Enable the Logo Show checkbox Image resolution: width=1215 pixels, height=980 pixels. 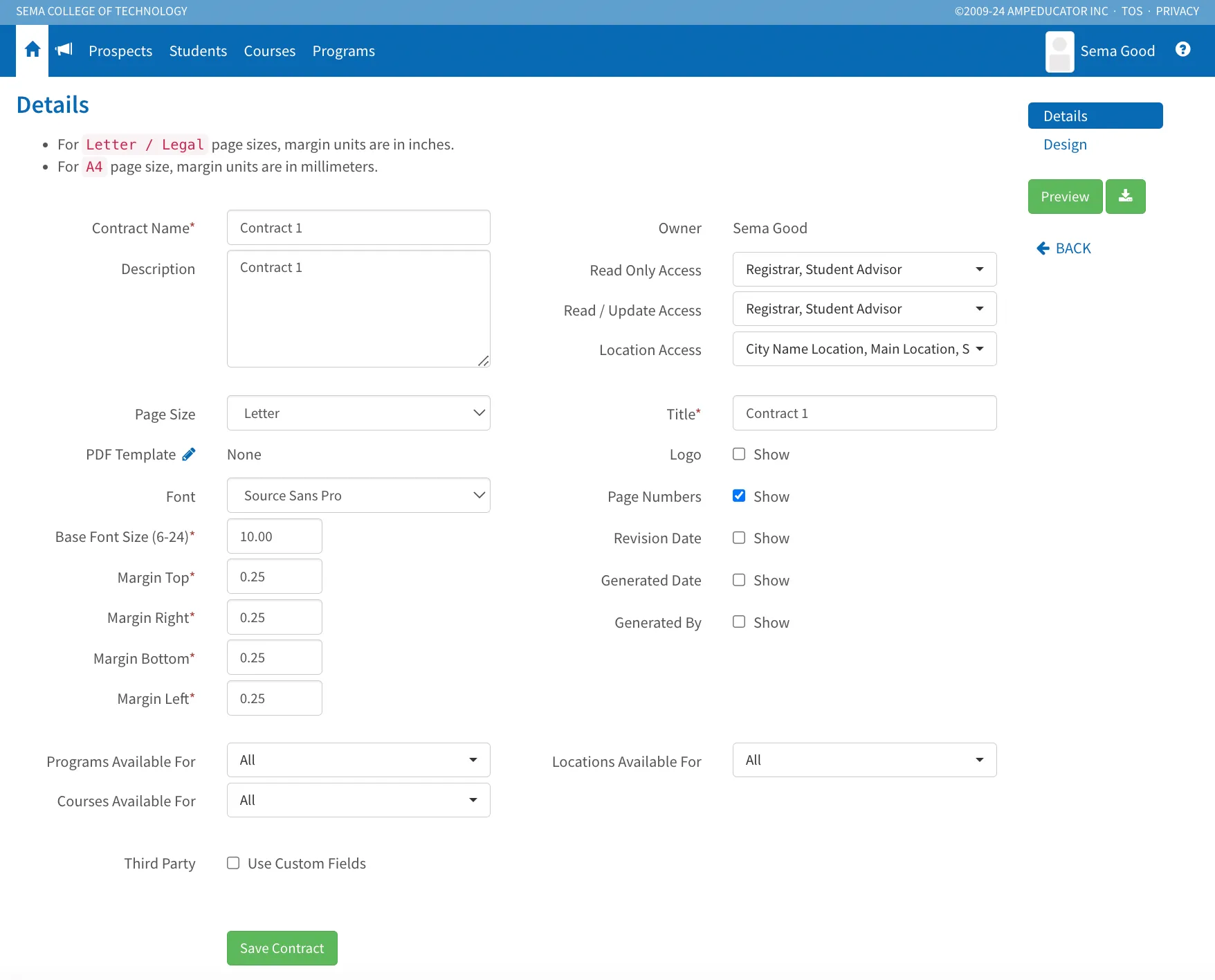(x=739, y=454)
